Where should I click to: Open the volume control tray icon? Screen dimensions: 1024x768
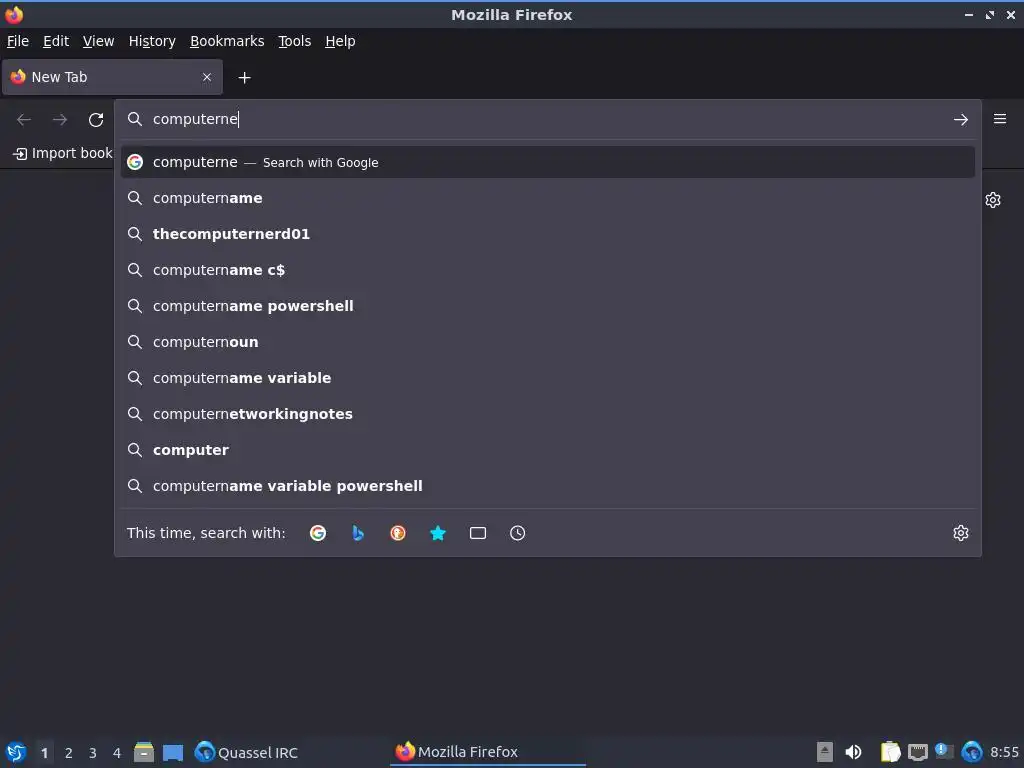(x=854, y=752)
